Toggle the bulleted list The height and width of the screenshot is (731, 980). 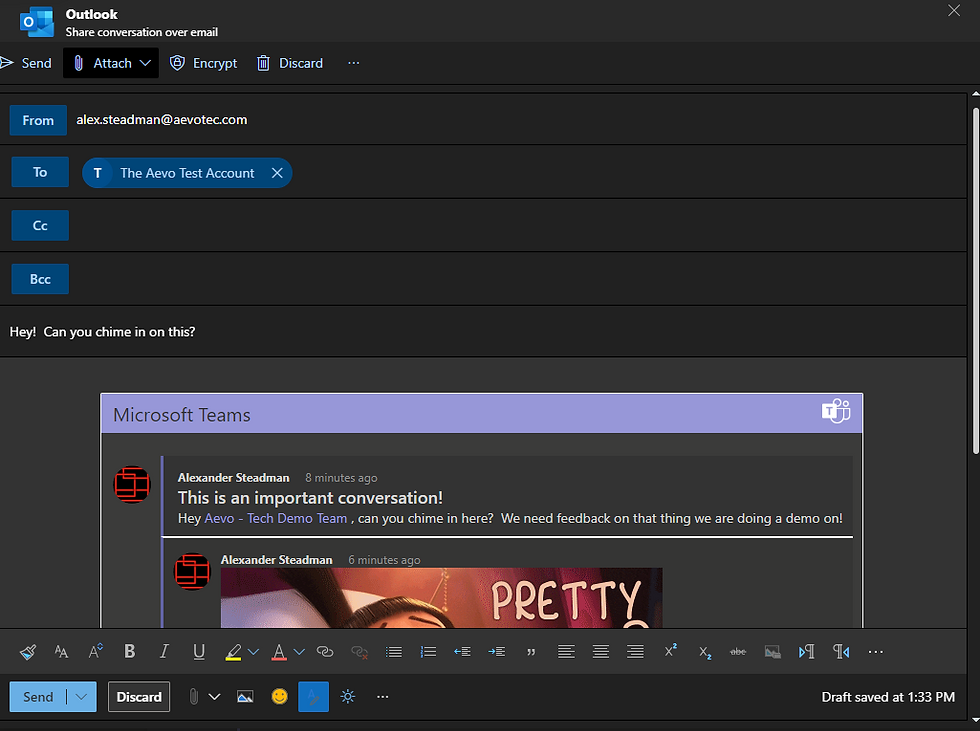point(394,652)
